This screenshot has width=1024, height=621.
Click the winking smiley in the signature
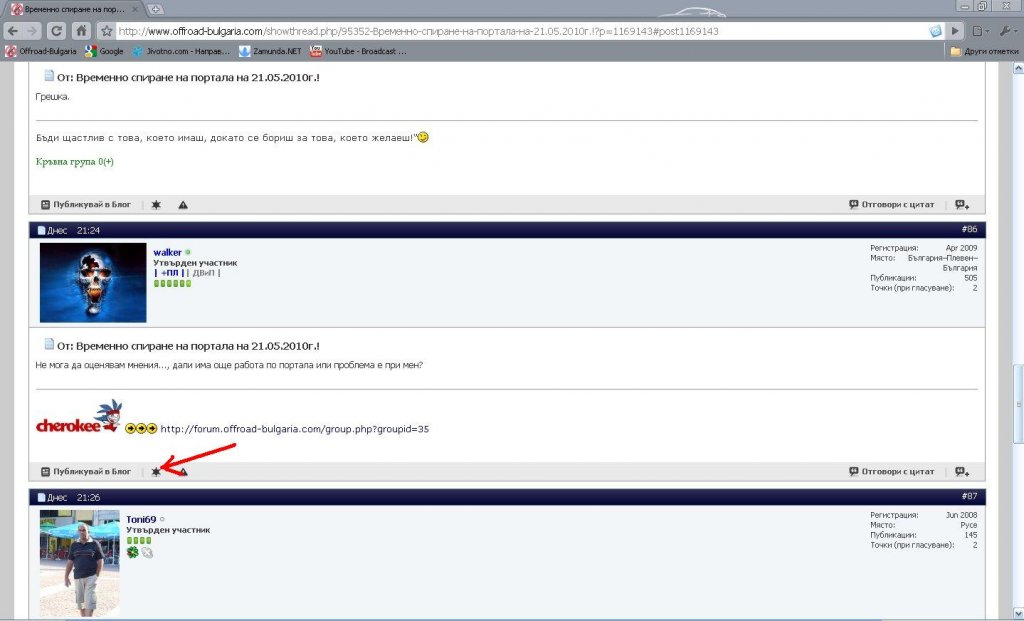click(423, 137)
